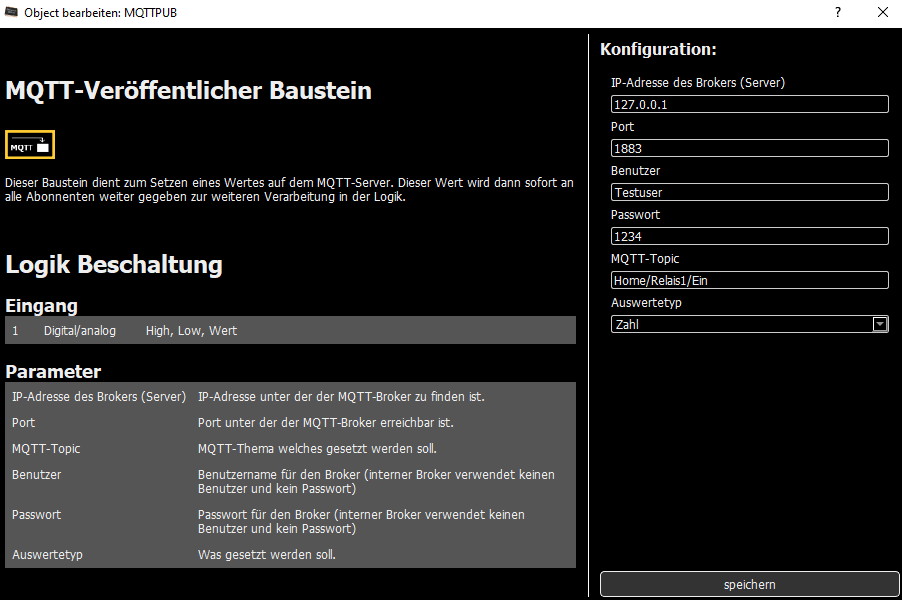The image size is (902, 600).
Task: Click the broker IP field containing 127.0.0.1
Action: (749, 104)
